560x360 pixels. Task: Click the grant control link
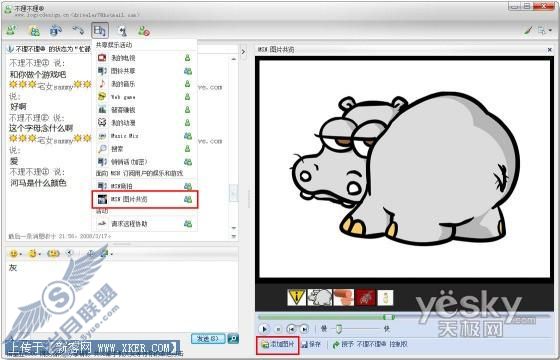point(370,345)
